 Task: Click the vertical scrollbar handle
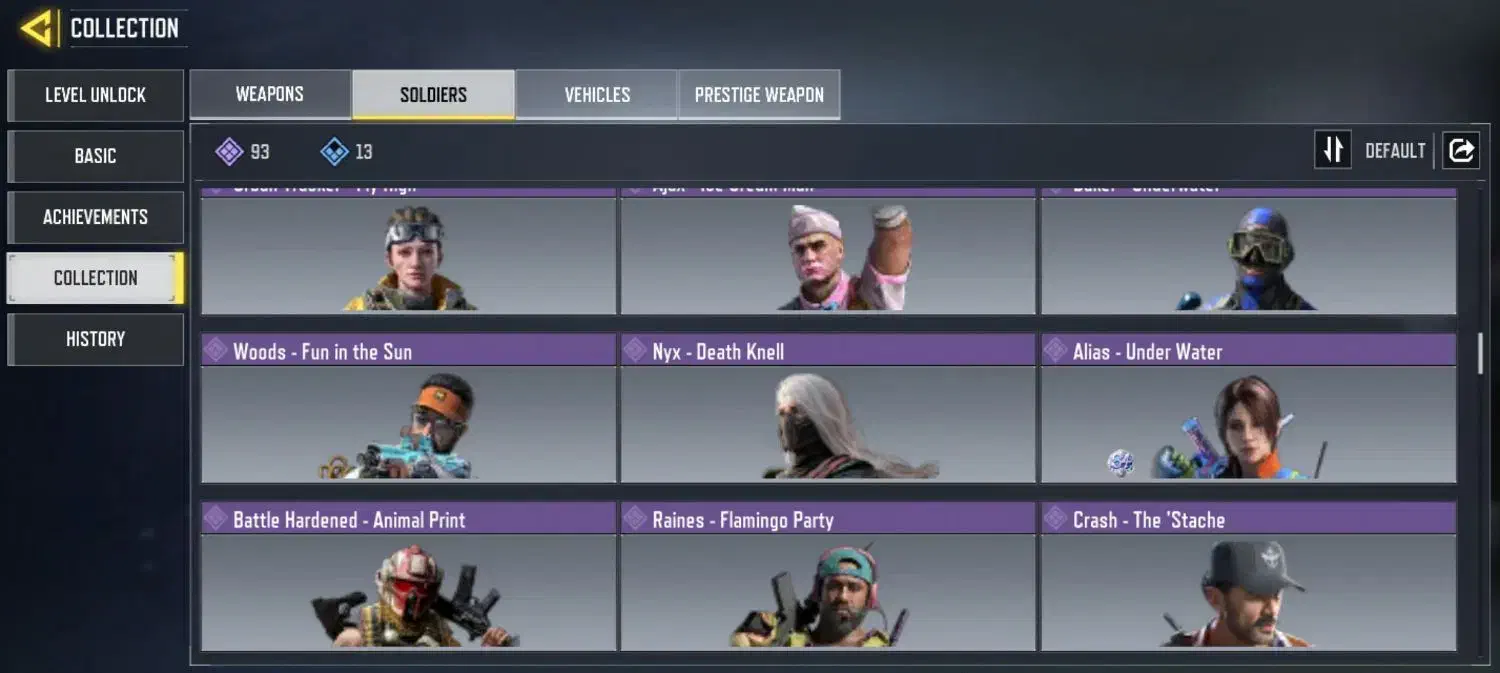pos(1482,353)
